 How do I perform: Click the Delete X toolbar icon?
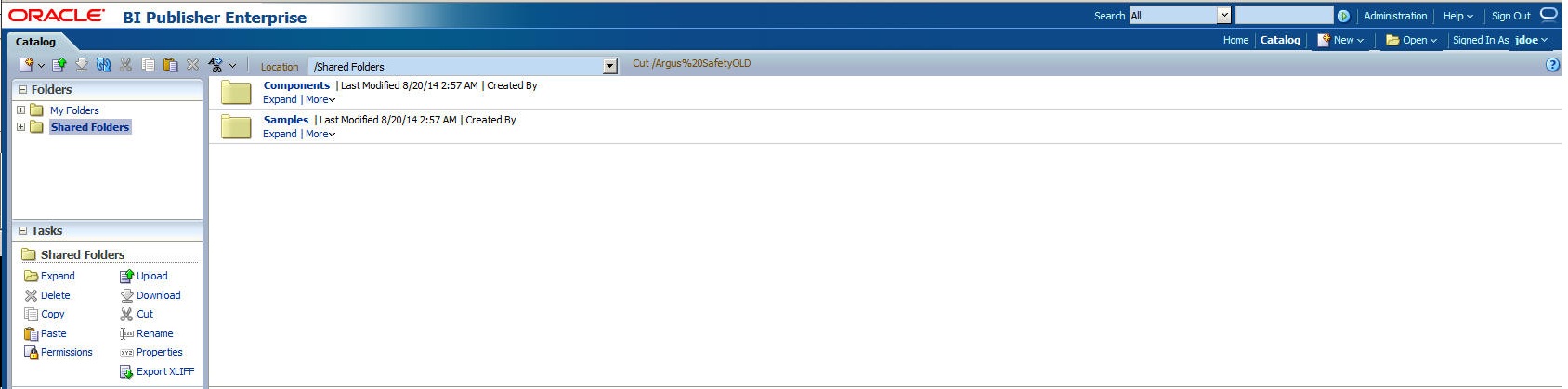[x=192, y=65]
